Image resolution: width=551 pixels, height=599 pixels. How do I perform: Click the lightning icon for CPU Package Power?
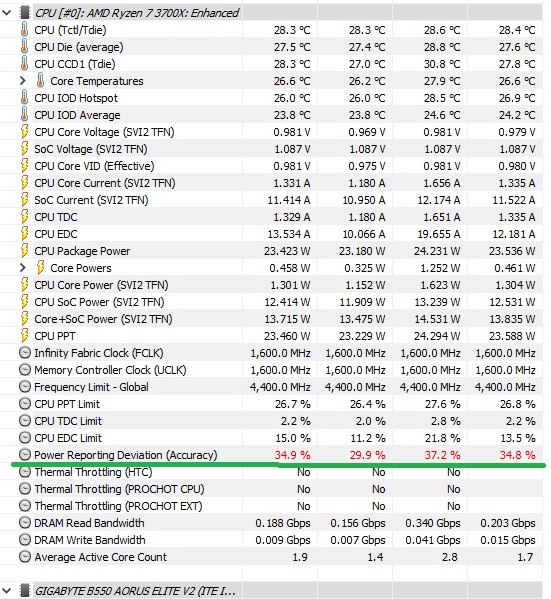(x=24, y=251)
